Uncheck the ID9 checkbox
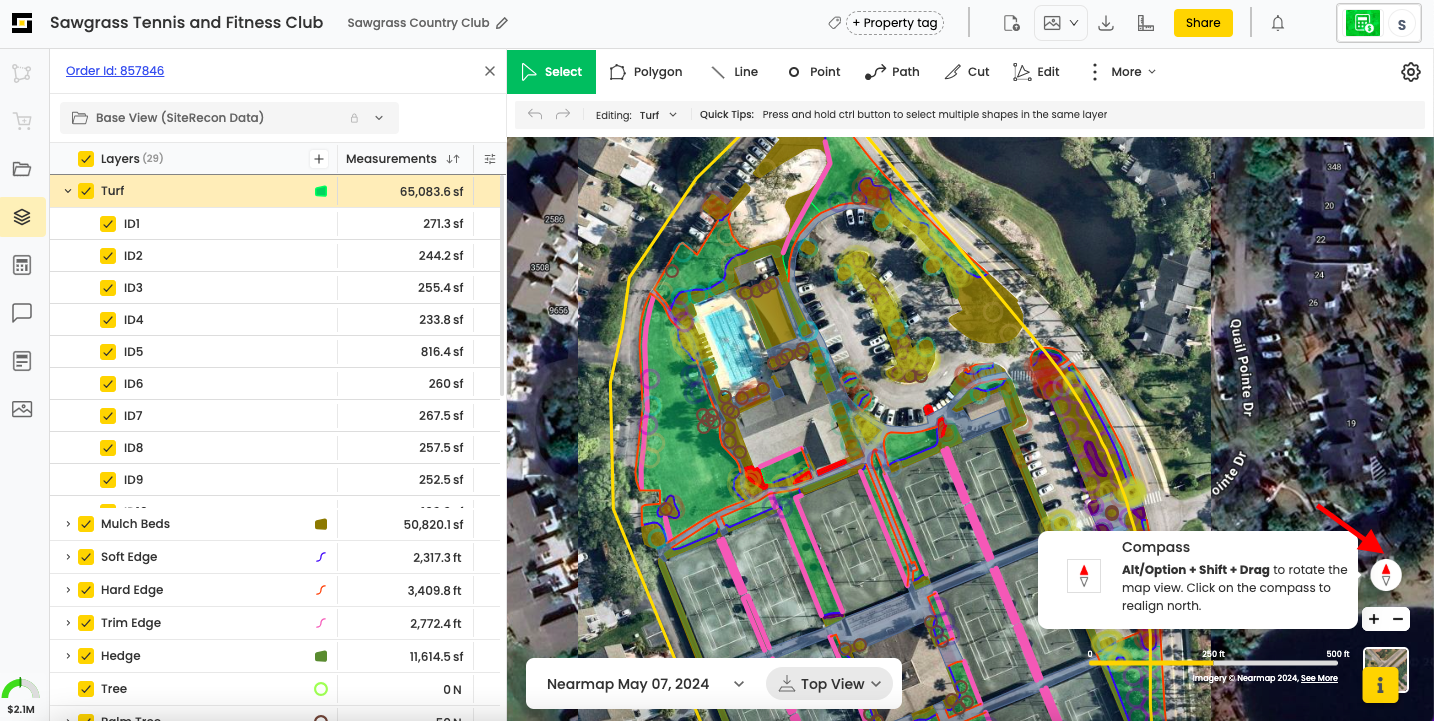The height and width of the screenshot is (721, 1434). [108, 480]
